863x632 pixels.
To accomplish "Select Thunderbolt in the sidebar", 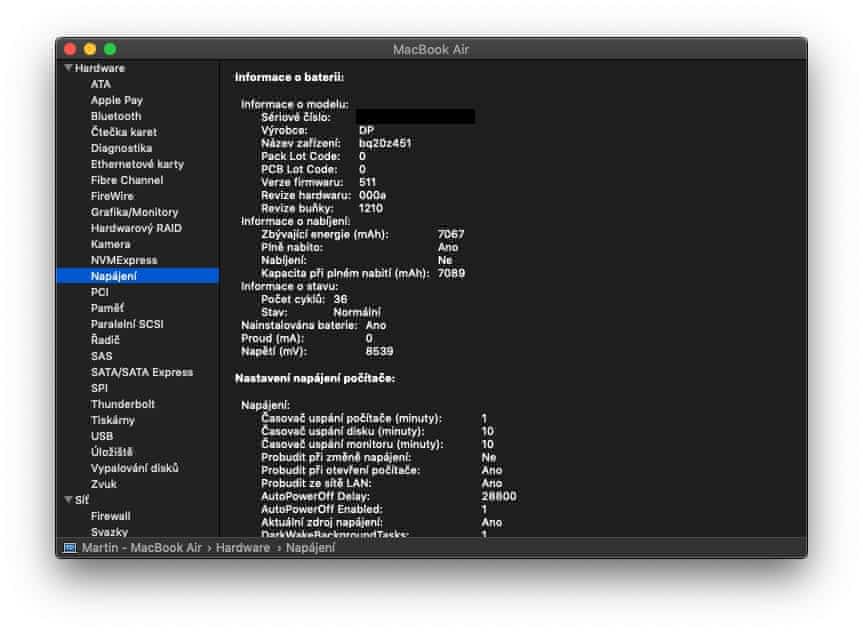I will pyautogui.click(x=123, y=404).
